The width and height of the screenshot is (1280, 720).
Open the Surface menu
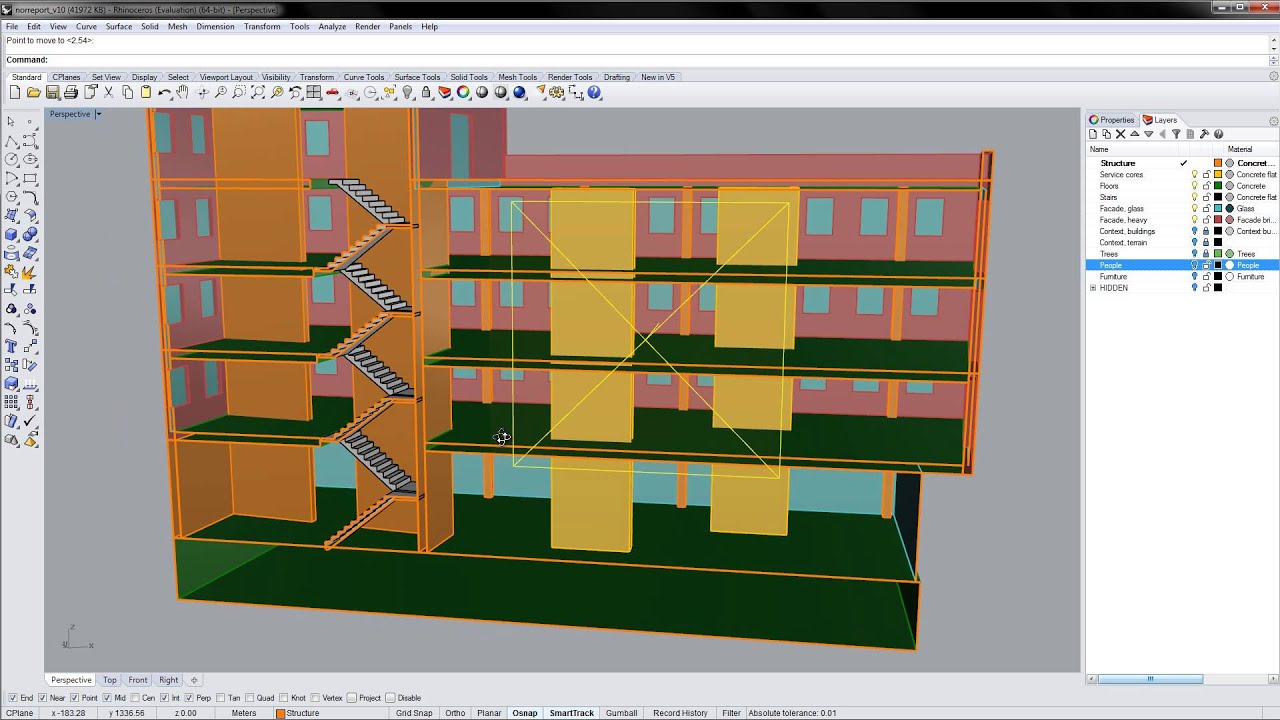(118, 26)
